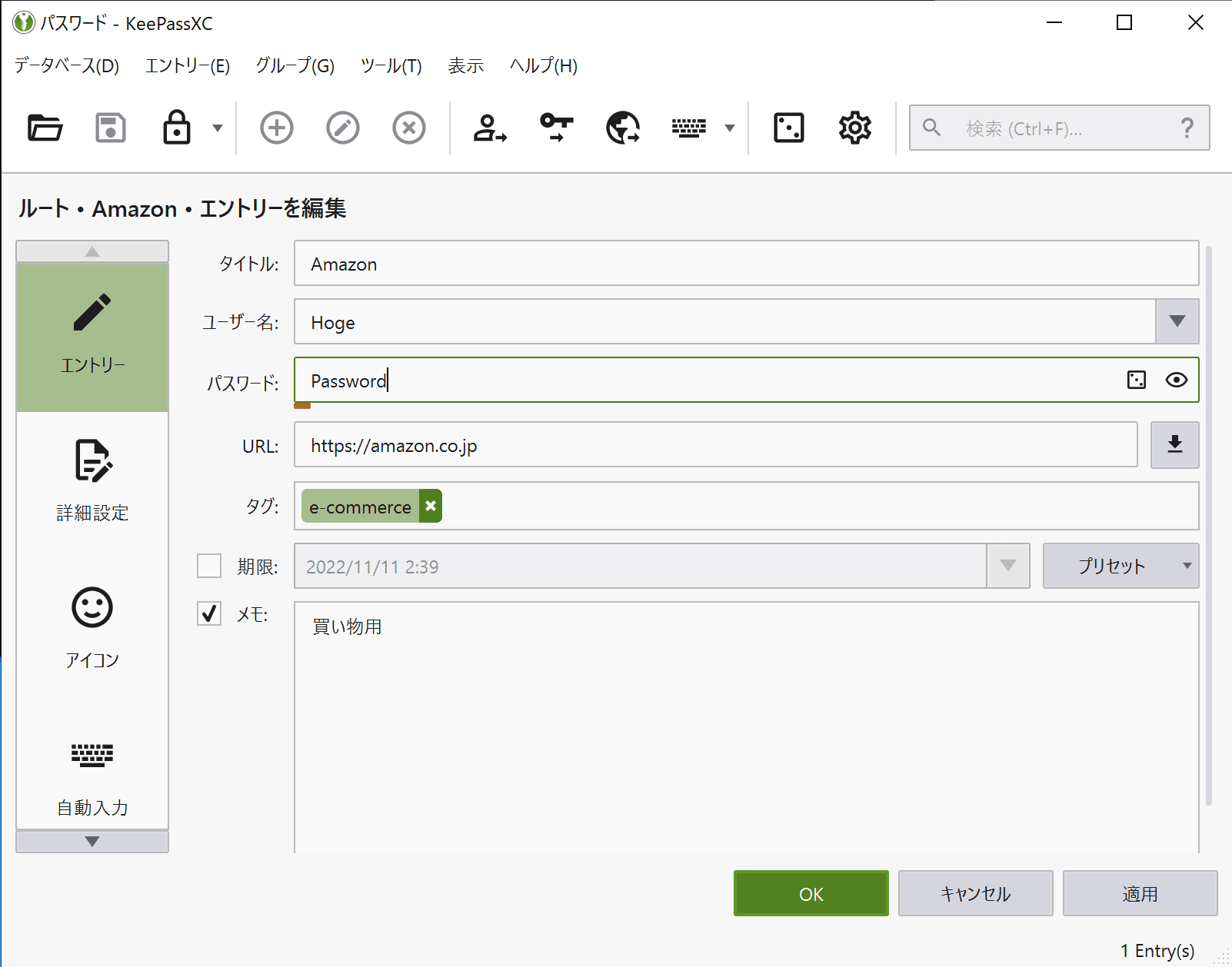
Task: Generate password with dice icon in password field
Action: point(1137,380)
